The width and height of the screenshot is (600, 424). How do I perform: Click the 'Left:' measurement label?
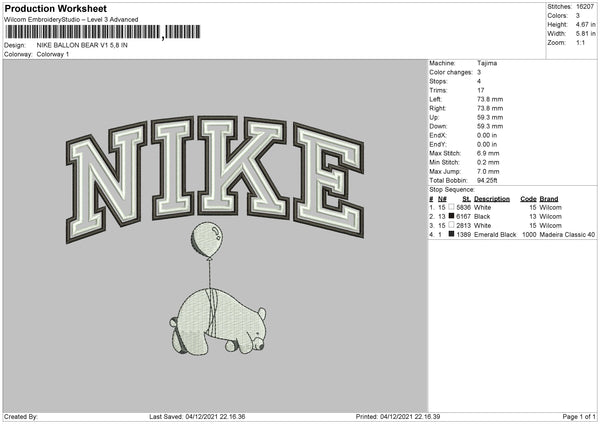435,99
